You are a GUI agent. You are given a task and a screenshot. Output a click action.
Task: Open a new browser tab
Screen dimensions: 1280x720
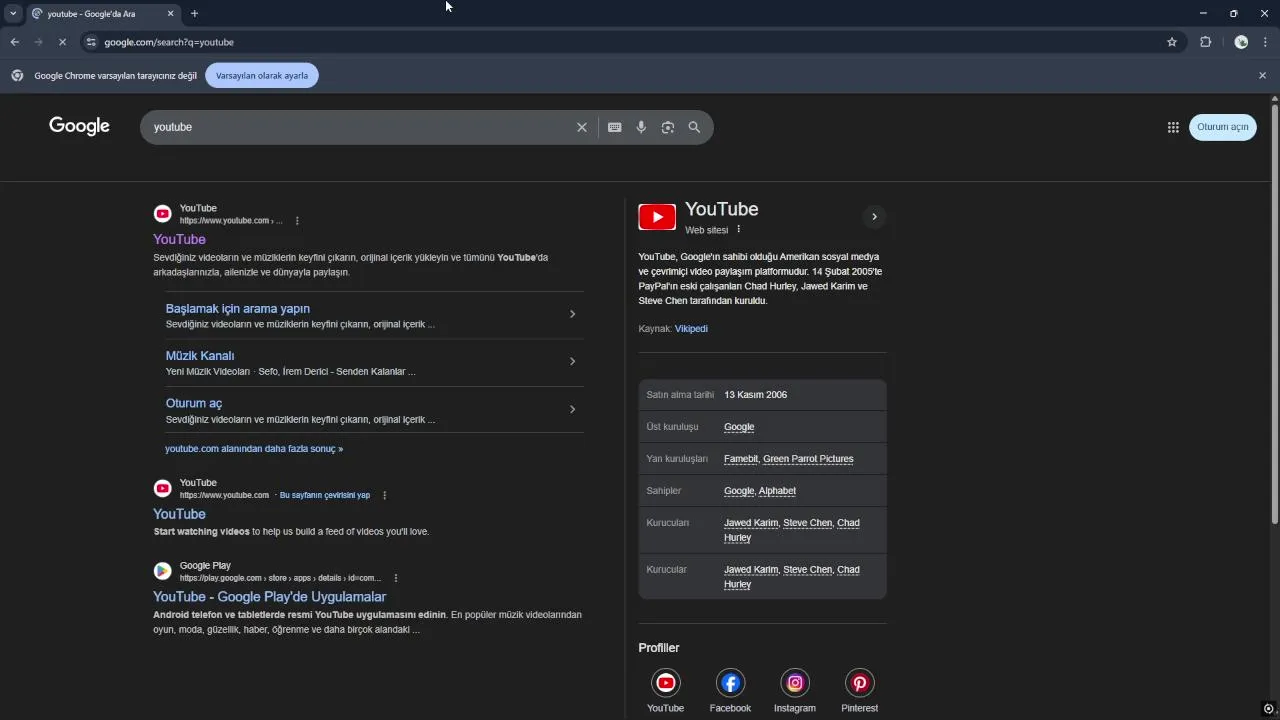(x=194, y=13)
